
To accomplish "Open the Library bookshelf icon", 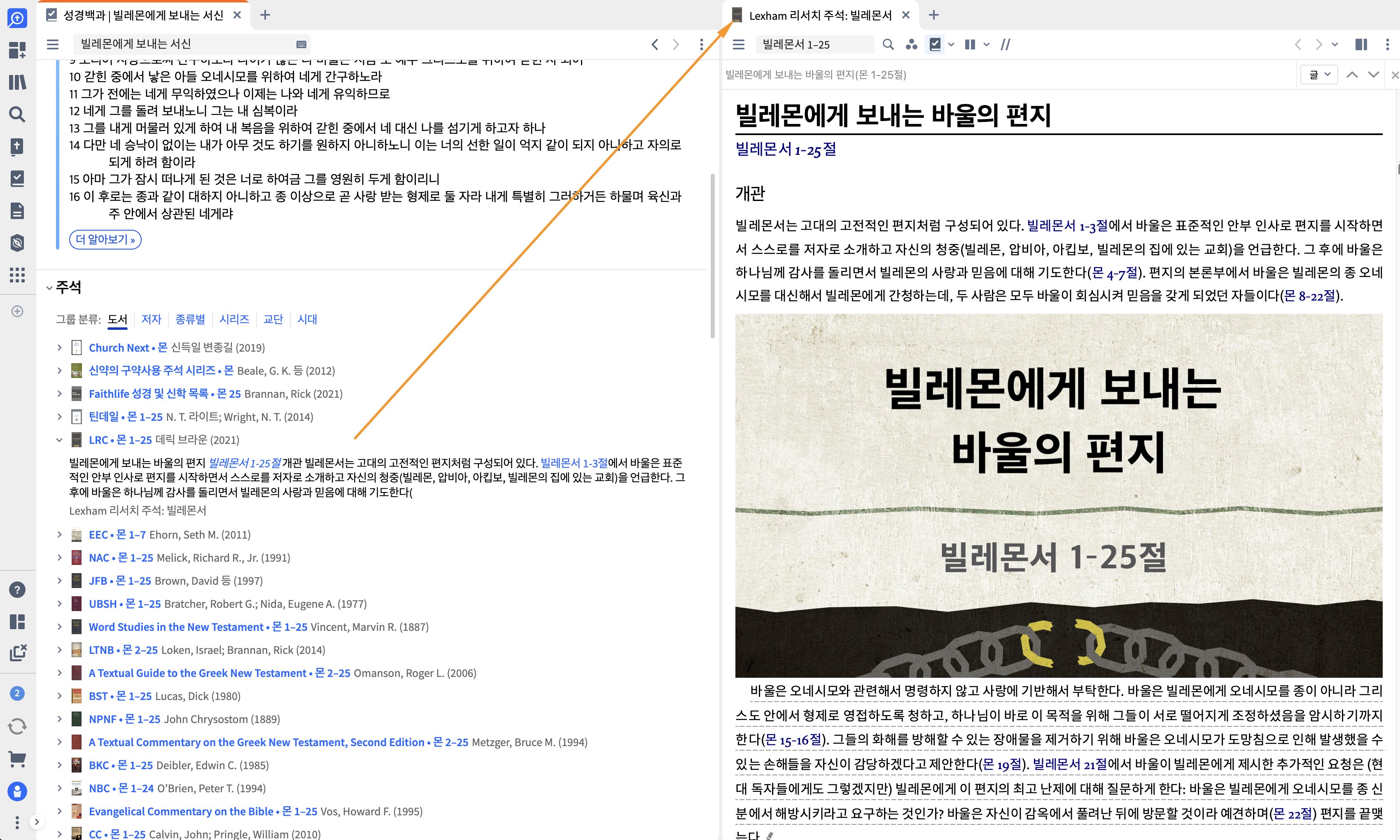I will [18, 82].
